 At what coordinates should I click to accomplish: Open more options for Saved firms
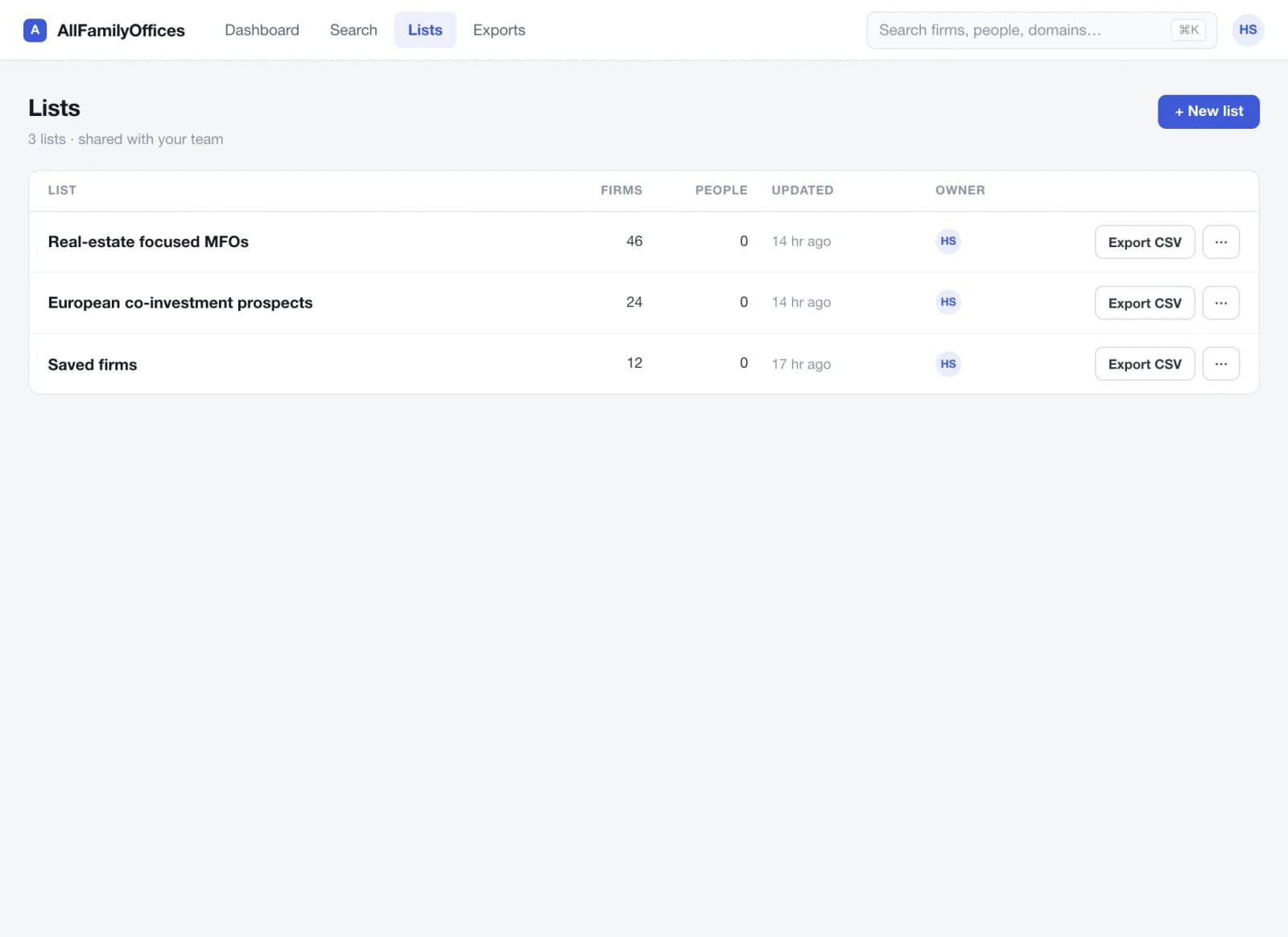(x=1220, y=364)
